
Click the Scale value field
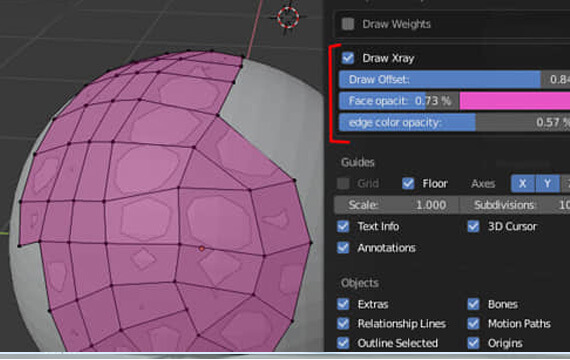[397, 205]
